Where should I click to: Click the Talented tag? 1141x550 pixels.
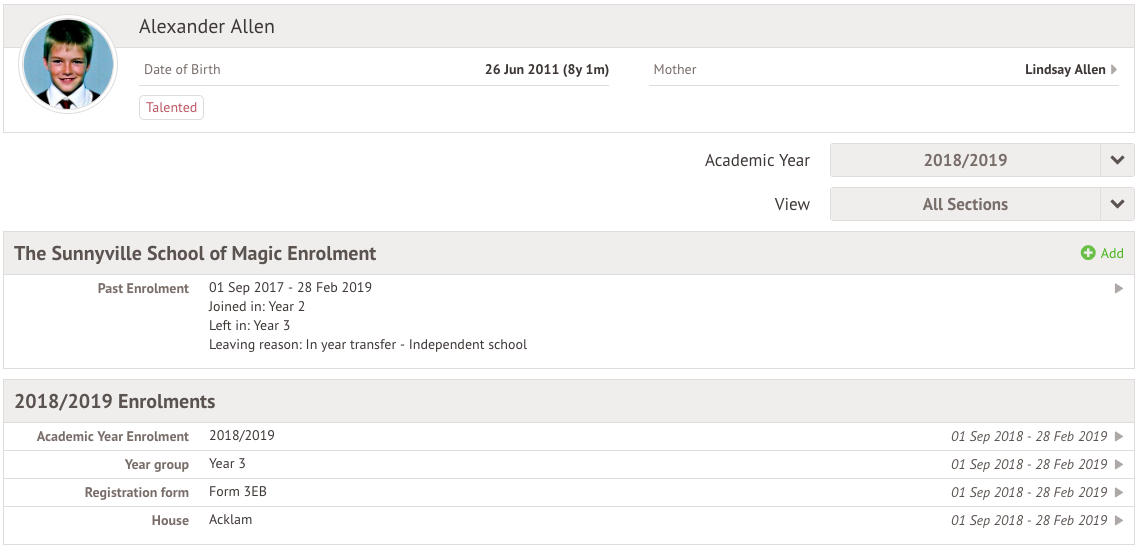tap(171, 108)
